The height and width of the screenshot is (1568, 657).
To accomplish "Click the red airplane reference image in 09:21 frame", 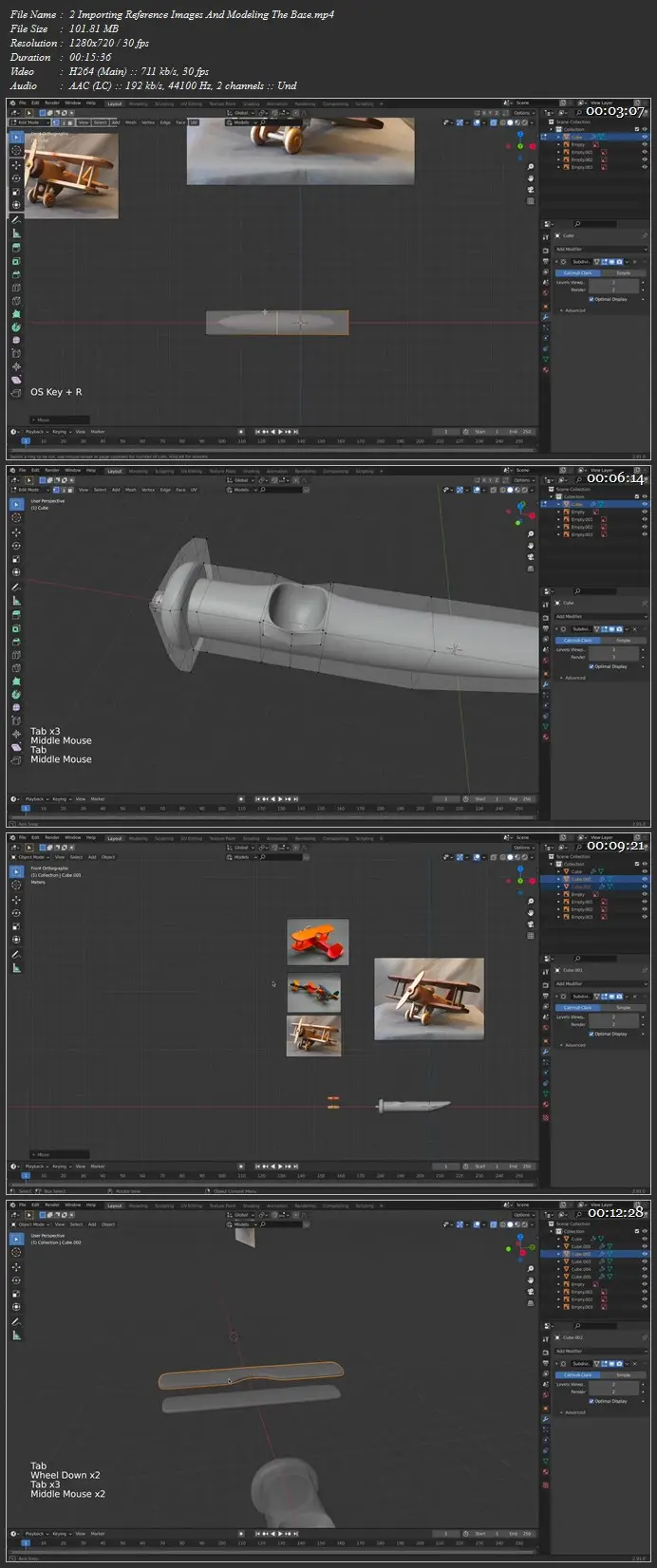I will (x=317, y=942).
